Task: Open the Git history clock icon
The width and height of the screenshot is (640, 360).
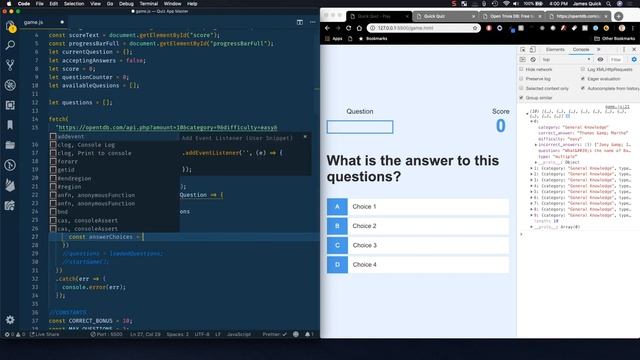Action: [x=10, y=165]
